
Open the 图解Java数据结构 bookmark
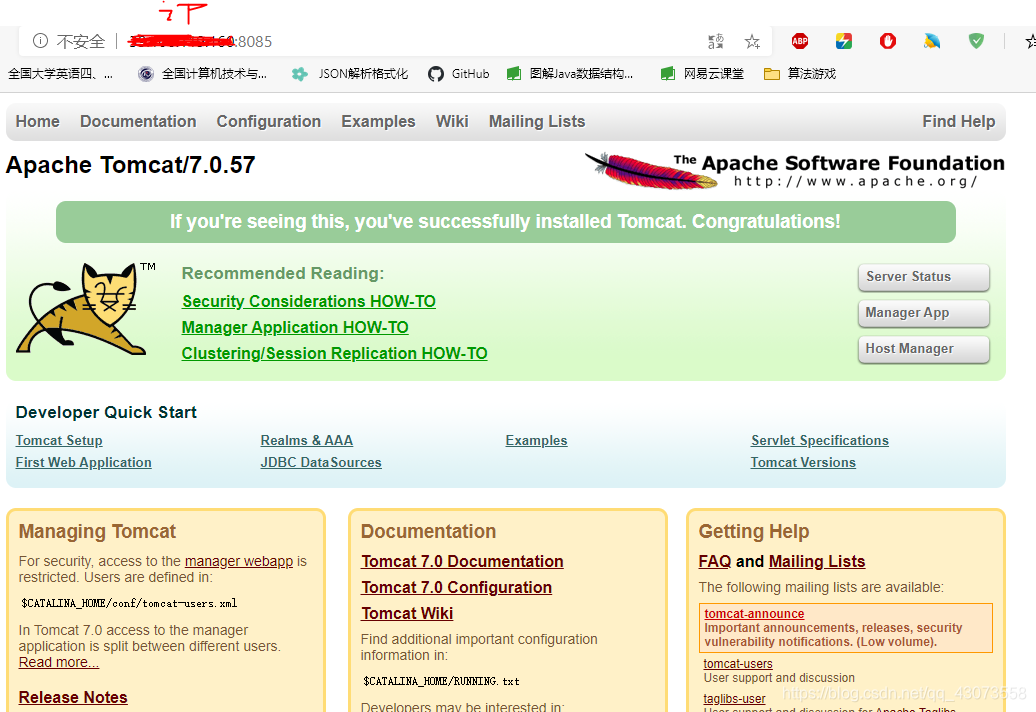point(570,74)
